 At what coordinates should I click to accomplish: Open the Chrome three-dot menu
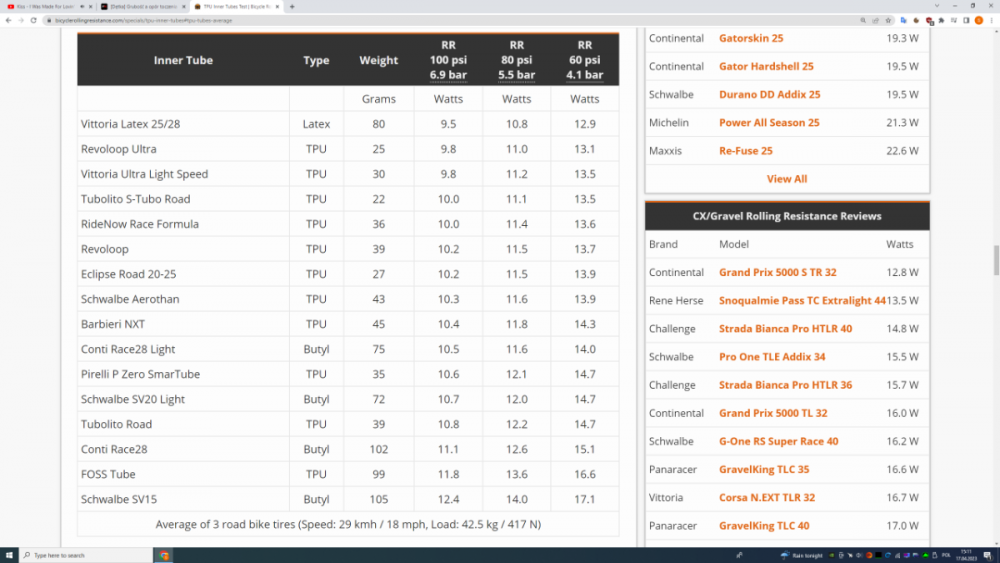(x=992, y=20)
